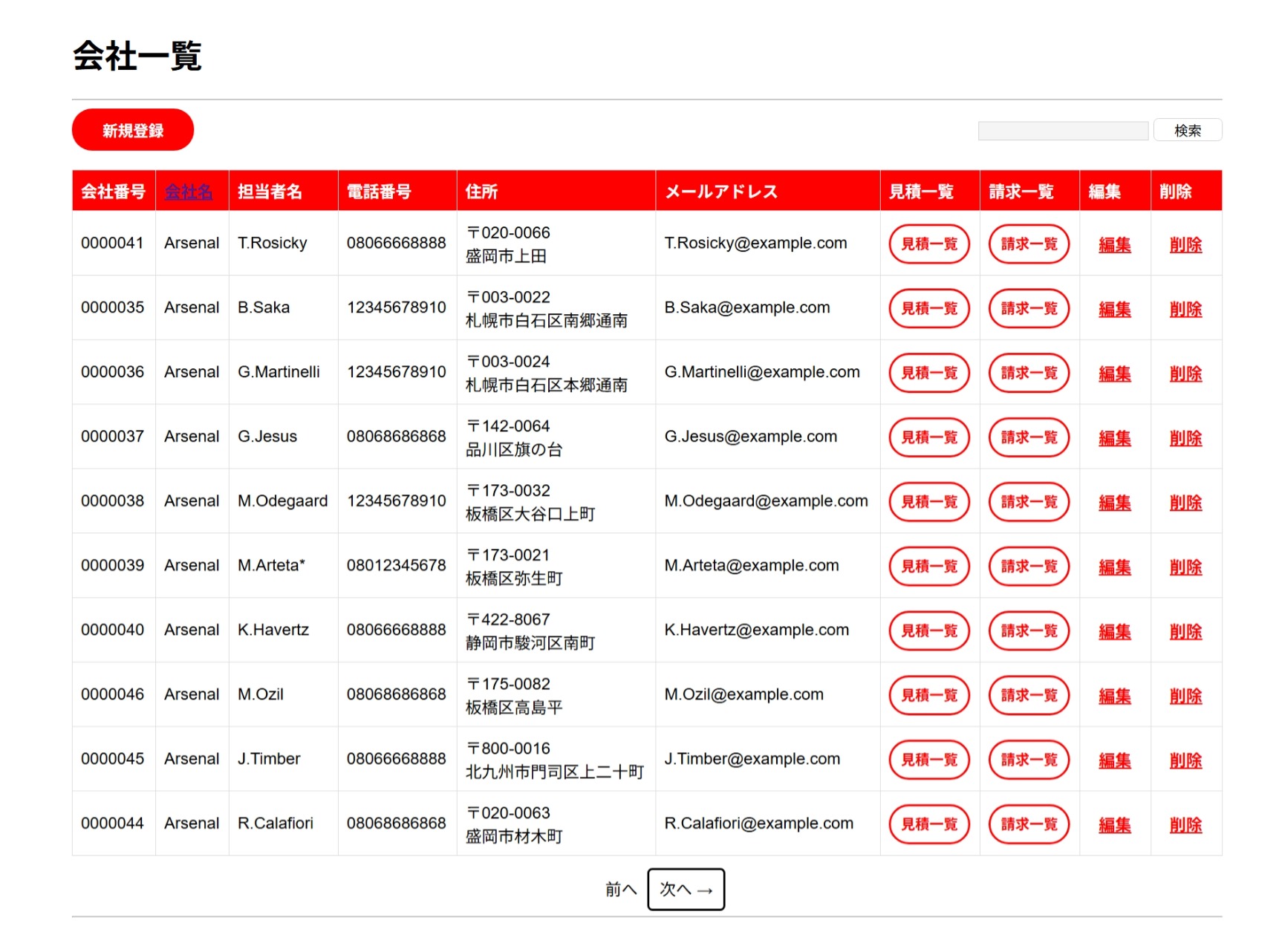Edit the T.Rosicky company entry

pos(1114,244)
